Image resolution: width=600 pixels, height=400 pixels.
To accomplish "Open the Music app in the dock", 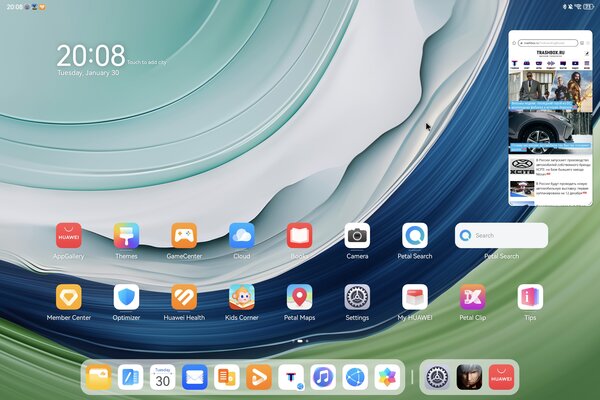I will (323, 377).
